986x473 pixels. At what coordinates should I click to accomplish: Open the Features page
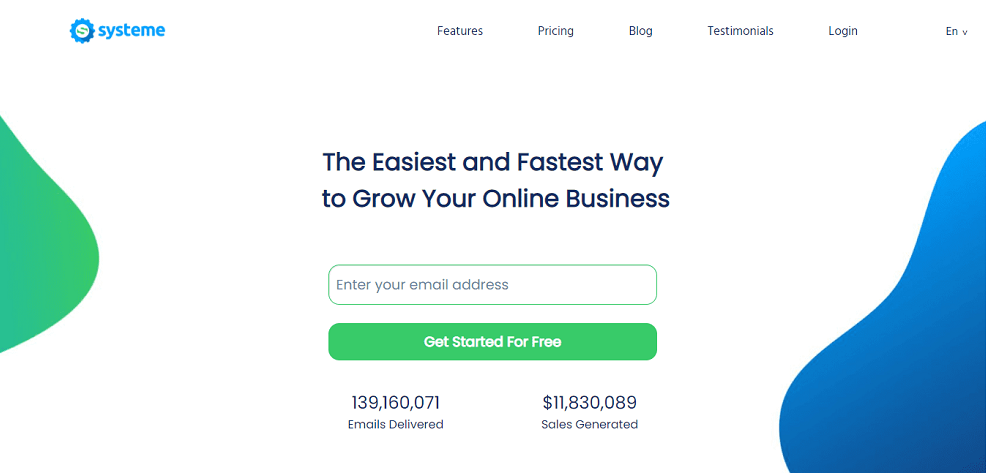pyautogui.click(x=460, y=31)
